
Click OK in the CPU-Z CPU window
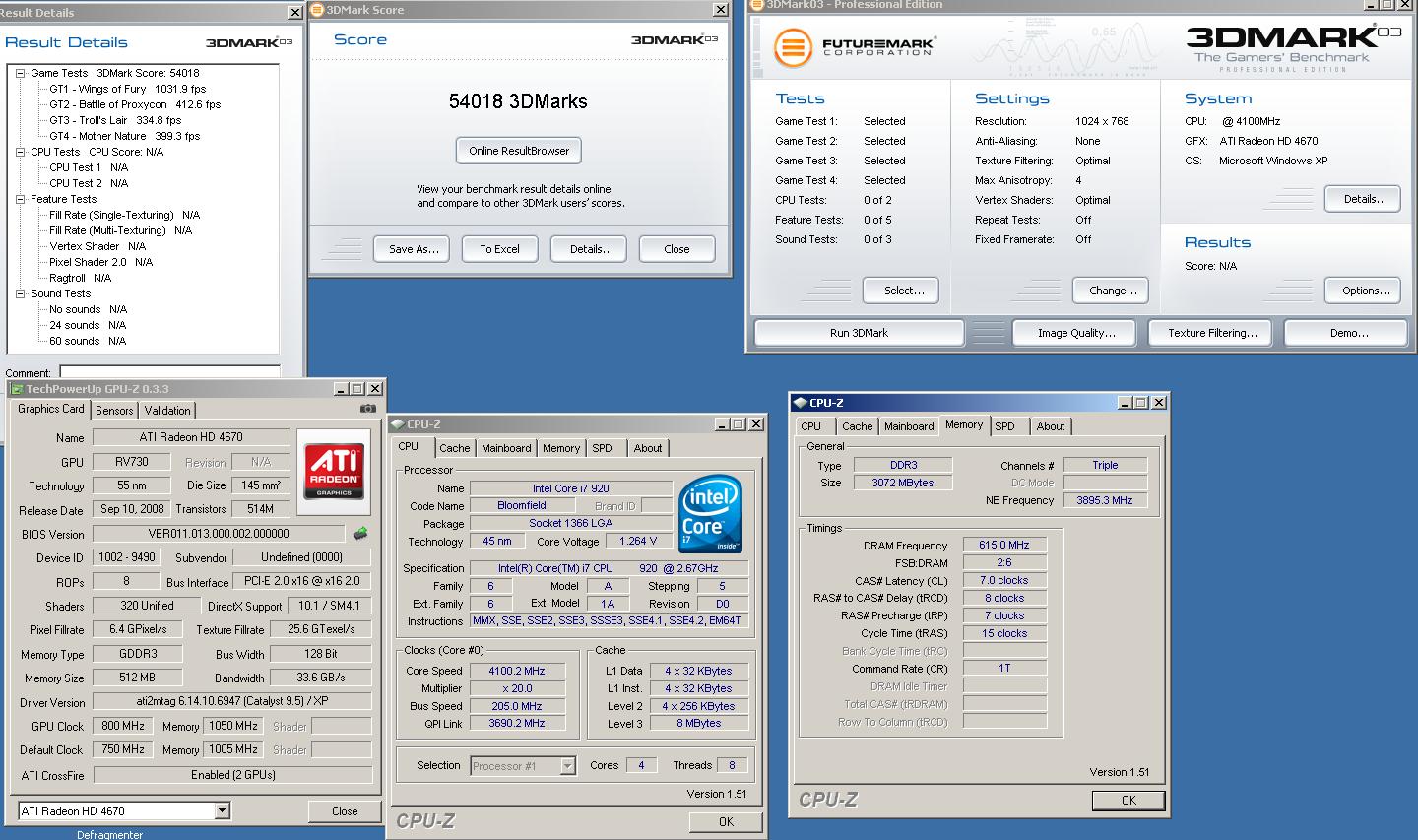(726, 822)
